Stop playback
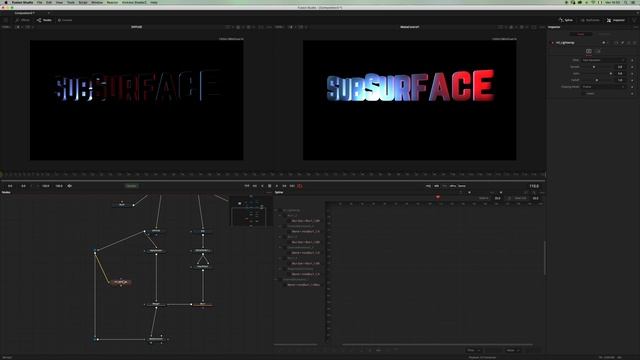Image resolution: width=640 pixels, height=360 pixels. point(269,186)
